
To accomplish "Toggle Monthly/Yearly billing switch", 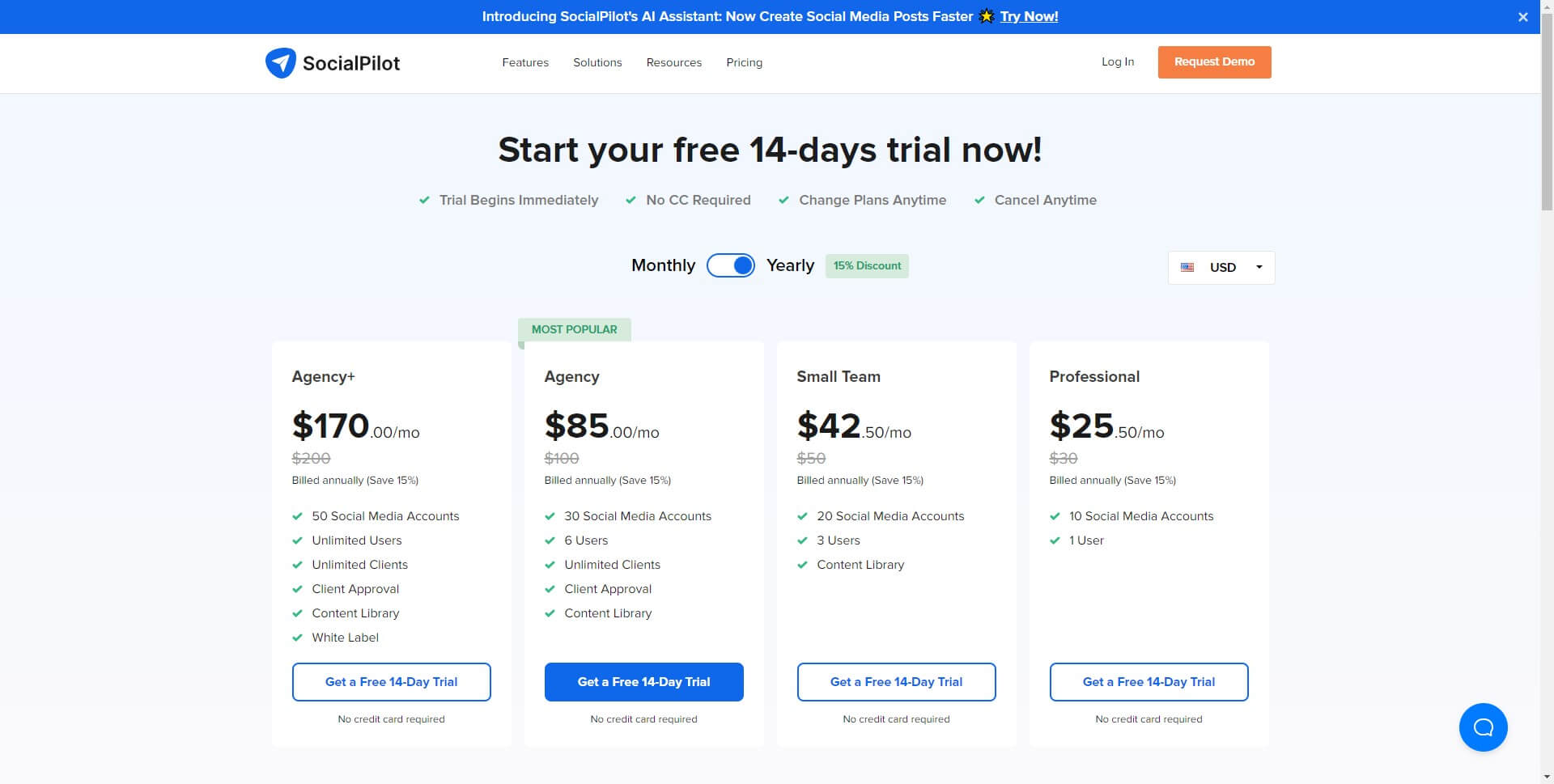I will (x=731, y=265).
